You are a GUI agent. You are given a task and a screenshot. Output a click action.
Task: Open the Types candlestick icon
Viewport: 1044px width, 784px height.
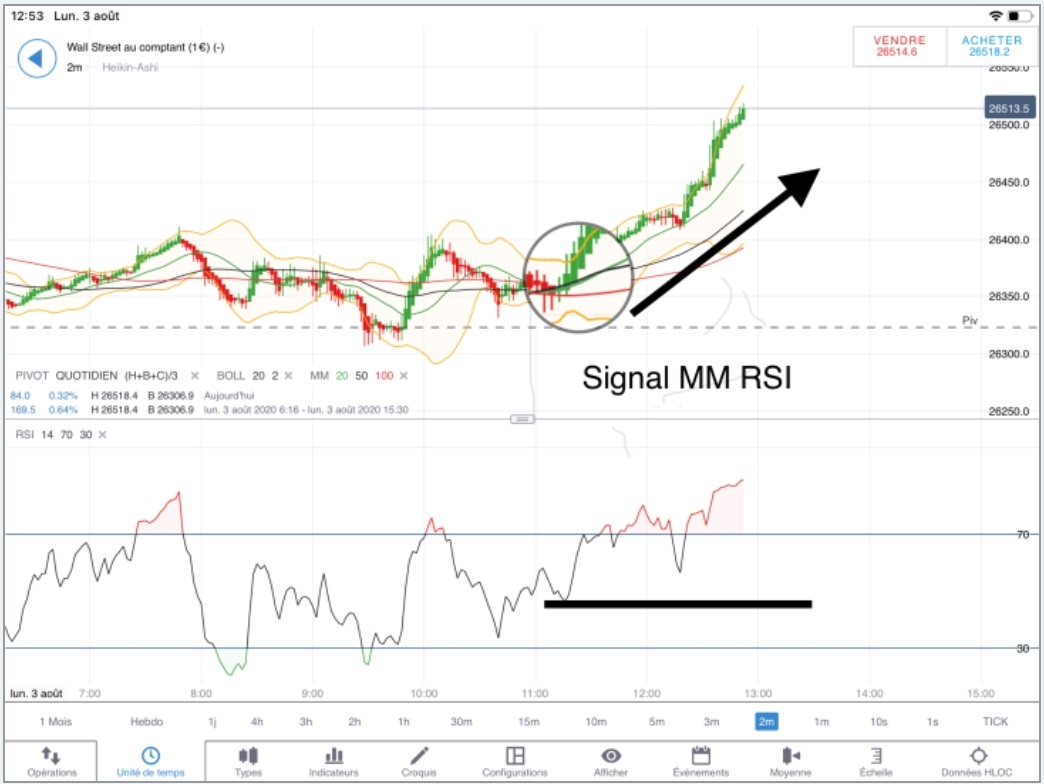(x=248, y=755)
